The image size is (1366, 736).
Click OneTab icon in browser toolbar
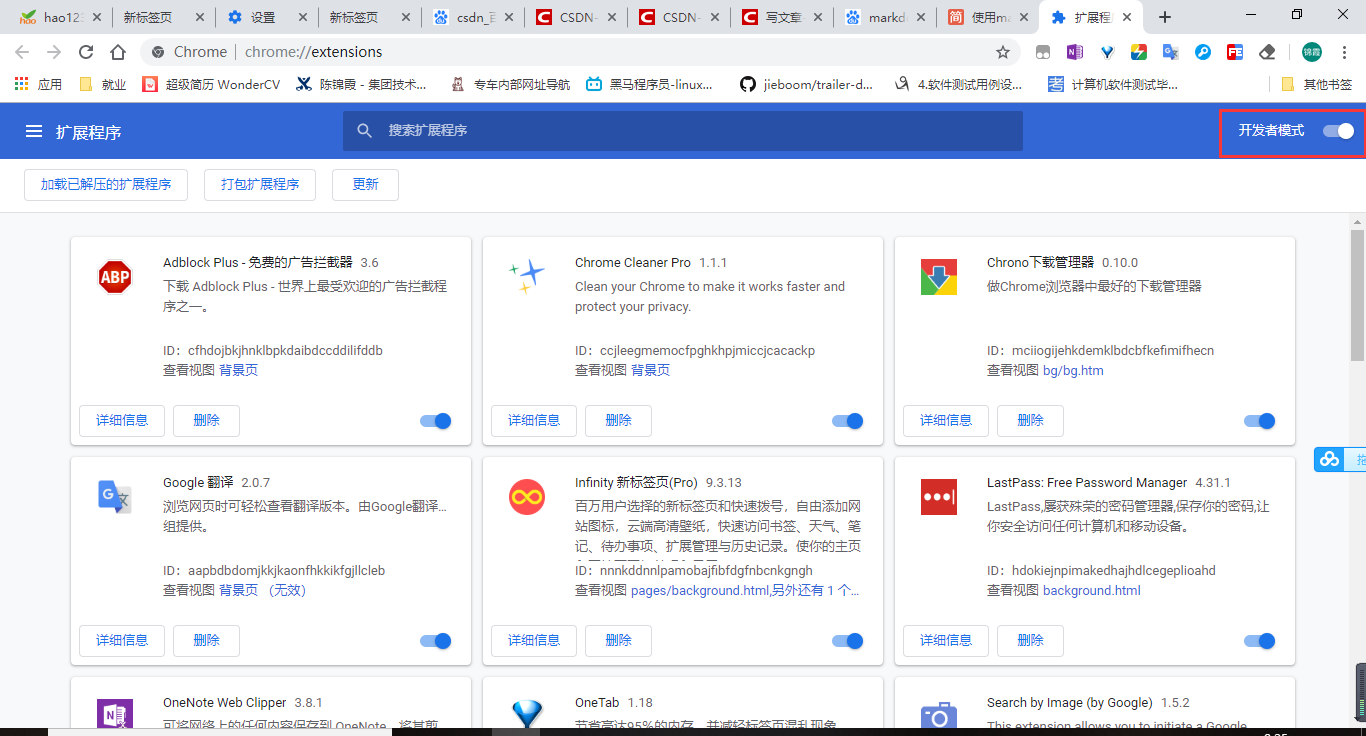point(1107,52)
